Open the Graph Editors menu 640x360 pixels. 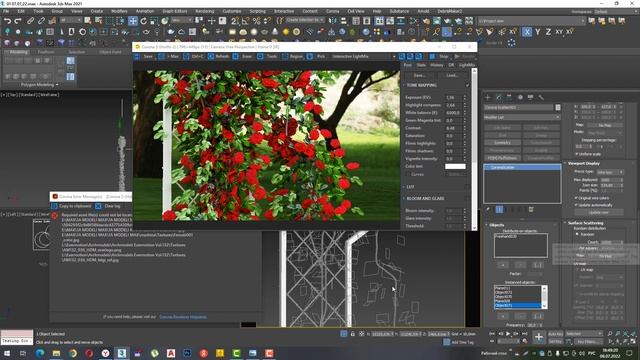175,11
